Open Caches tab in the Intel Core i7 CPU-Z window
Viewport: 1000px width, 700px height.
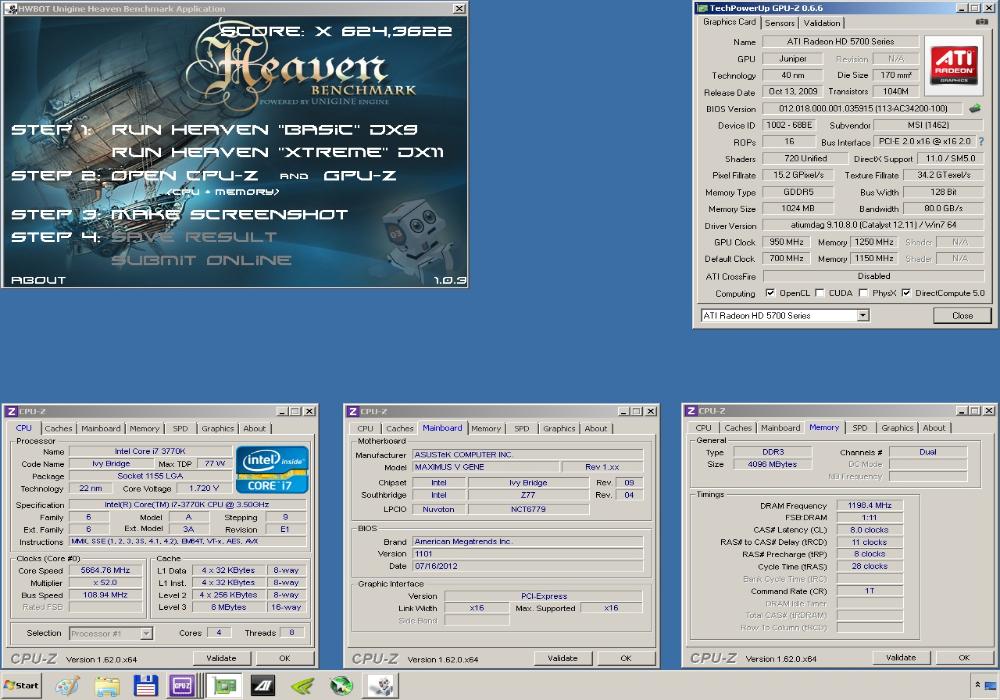(58, 428)
